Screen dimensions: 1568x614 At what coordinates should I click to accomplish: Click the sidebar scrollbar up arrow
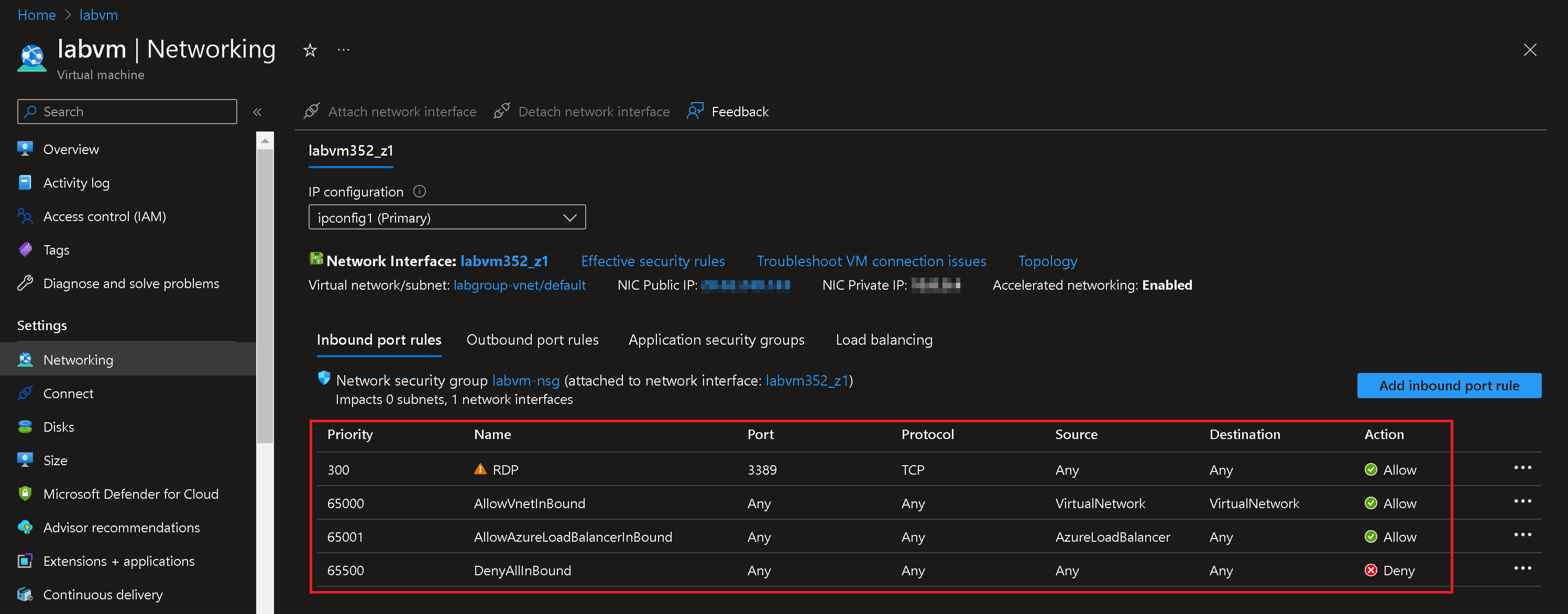[265, 140]
